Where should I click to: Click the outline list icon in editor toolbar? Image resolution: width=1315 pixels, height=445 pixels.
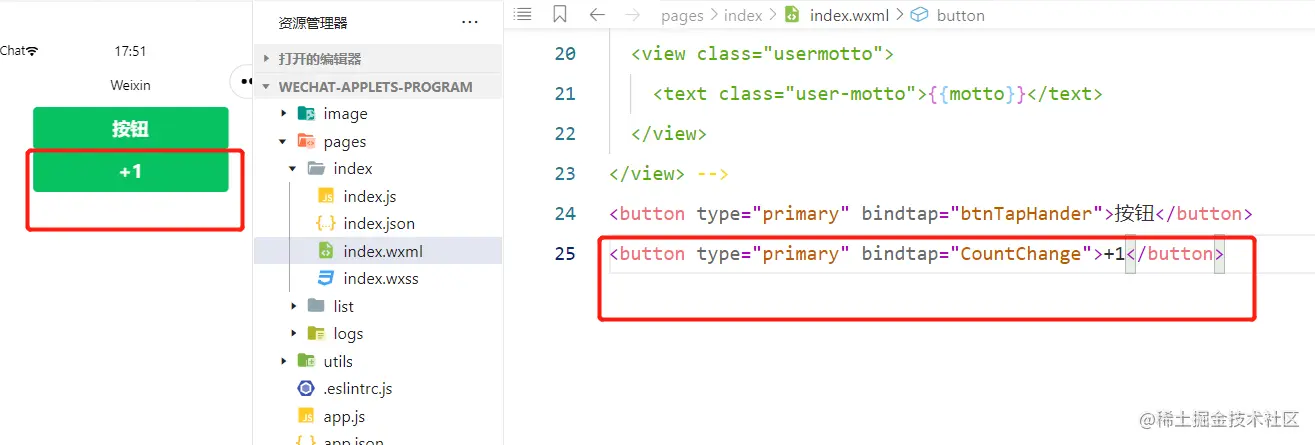(x=522, y=15)
